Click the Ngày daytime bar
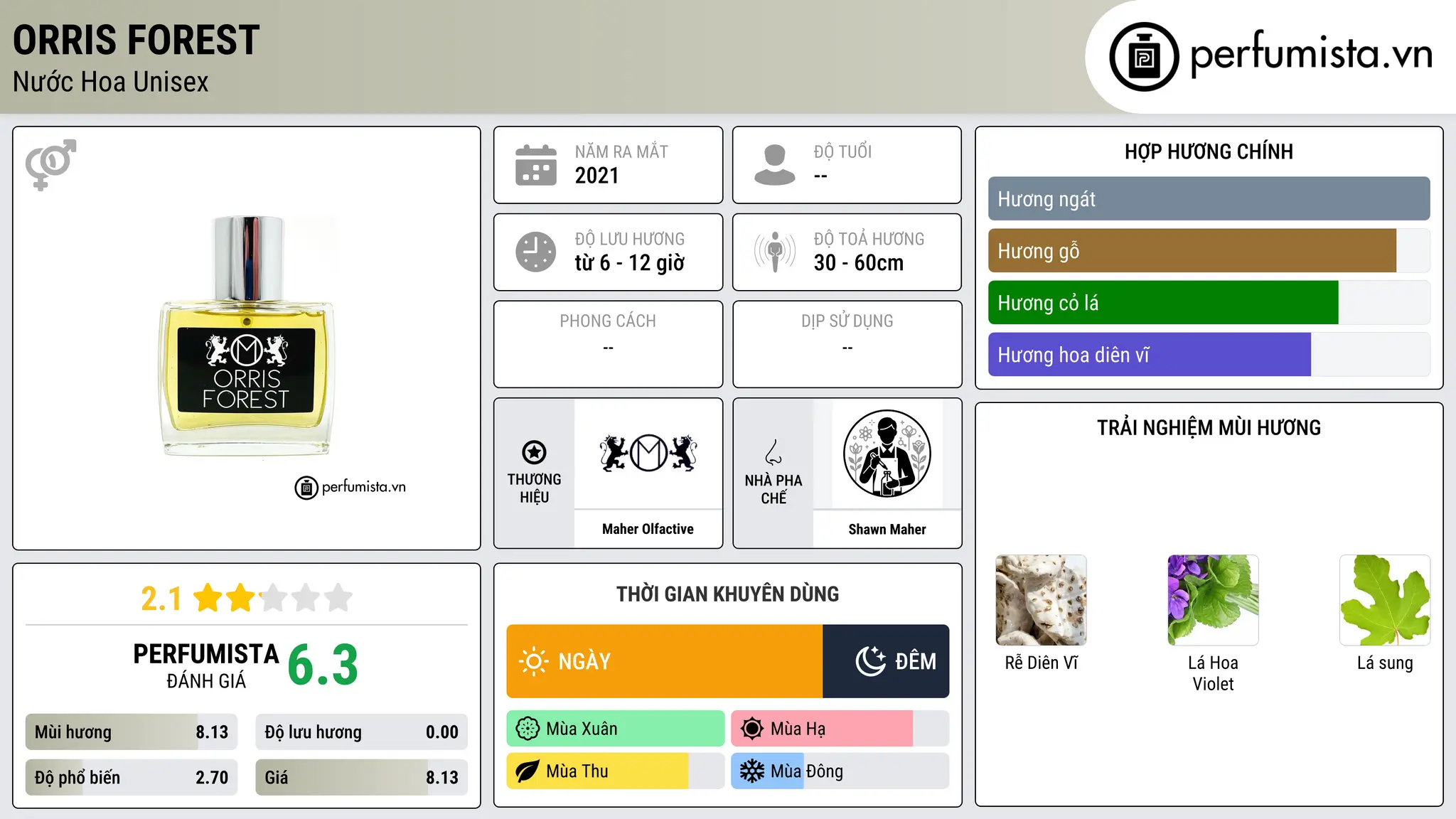Image resolution: width=1456 pixels, height=819 pixels. click(665, 661)
